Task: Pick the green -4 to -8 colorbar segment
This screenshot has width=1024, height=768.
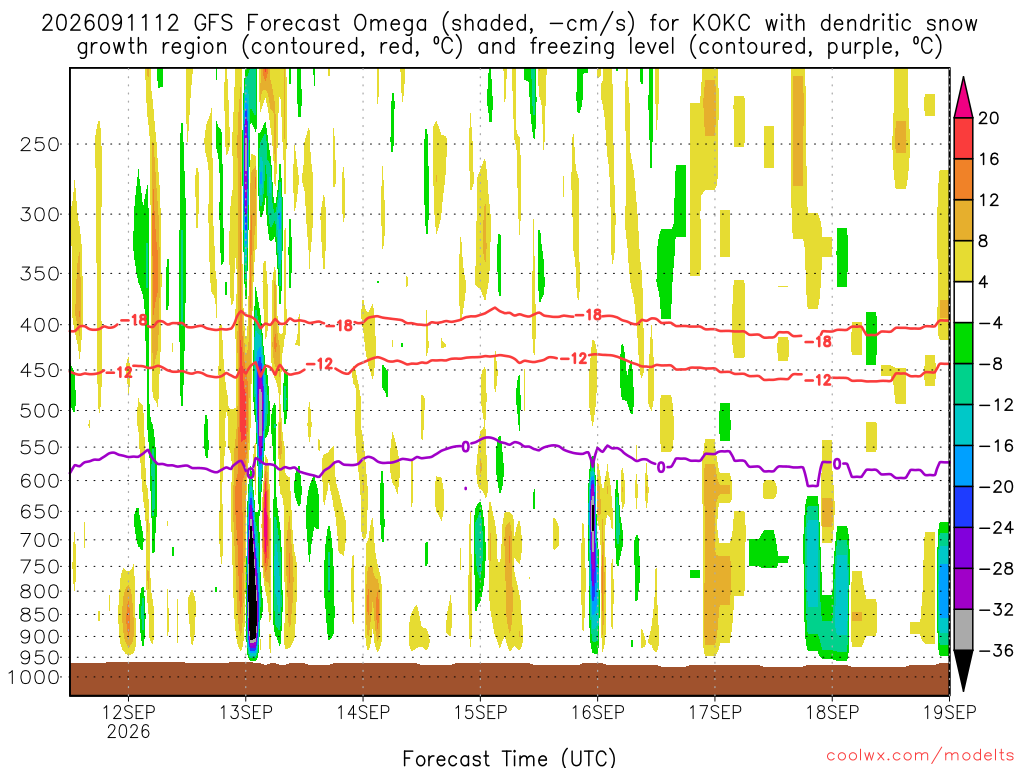Action: [963, 343]
